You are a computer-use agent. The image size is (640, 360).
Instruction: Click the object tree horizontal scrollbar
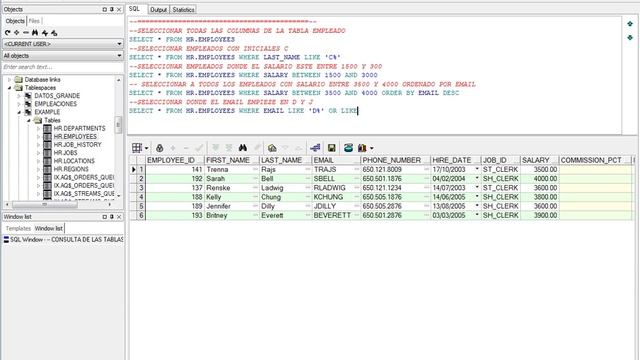[x=59, y=204]
